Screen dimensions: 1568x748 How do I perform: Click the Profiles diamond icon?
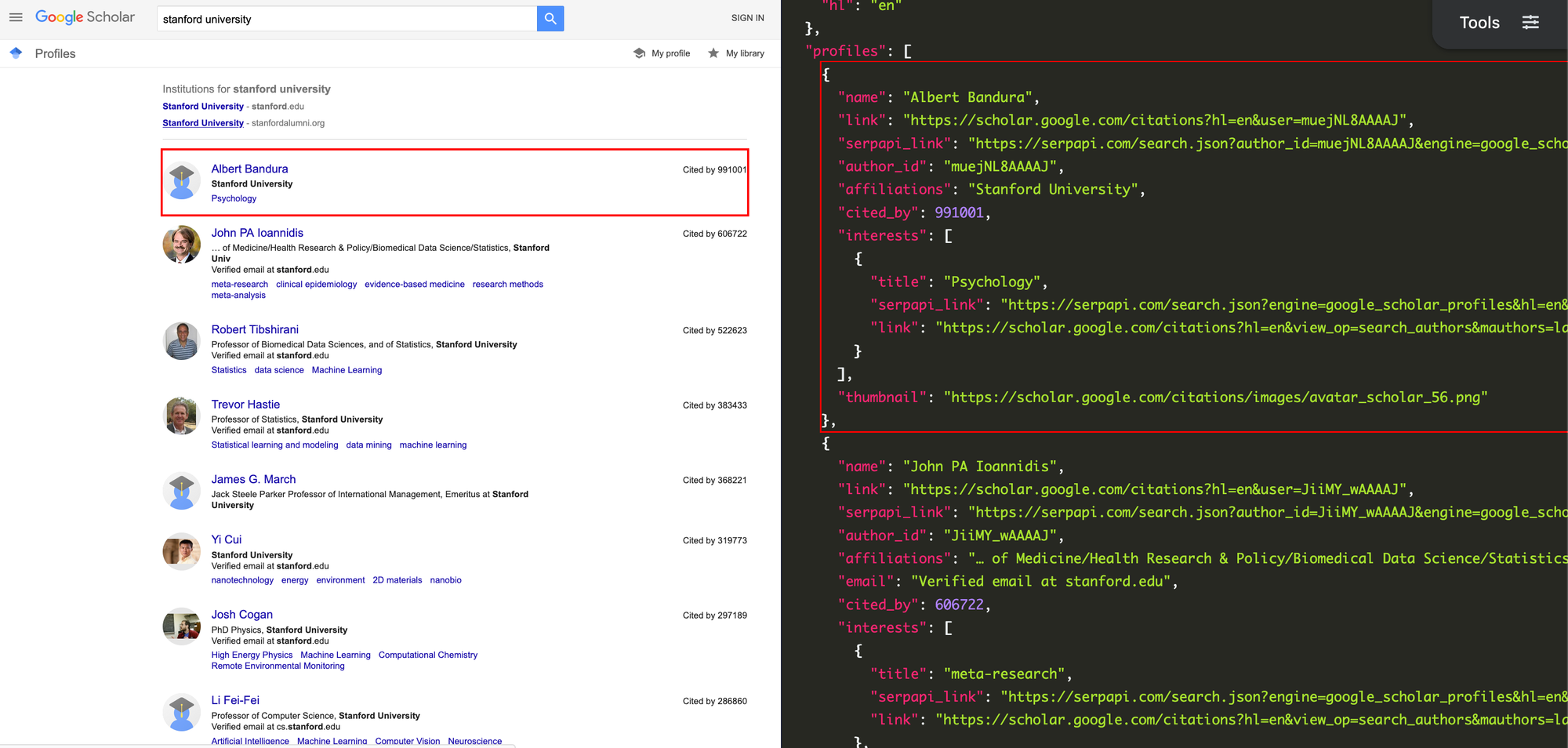pyautogui.click(x=16, y=53)
